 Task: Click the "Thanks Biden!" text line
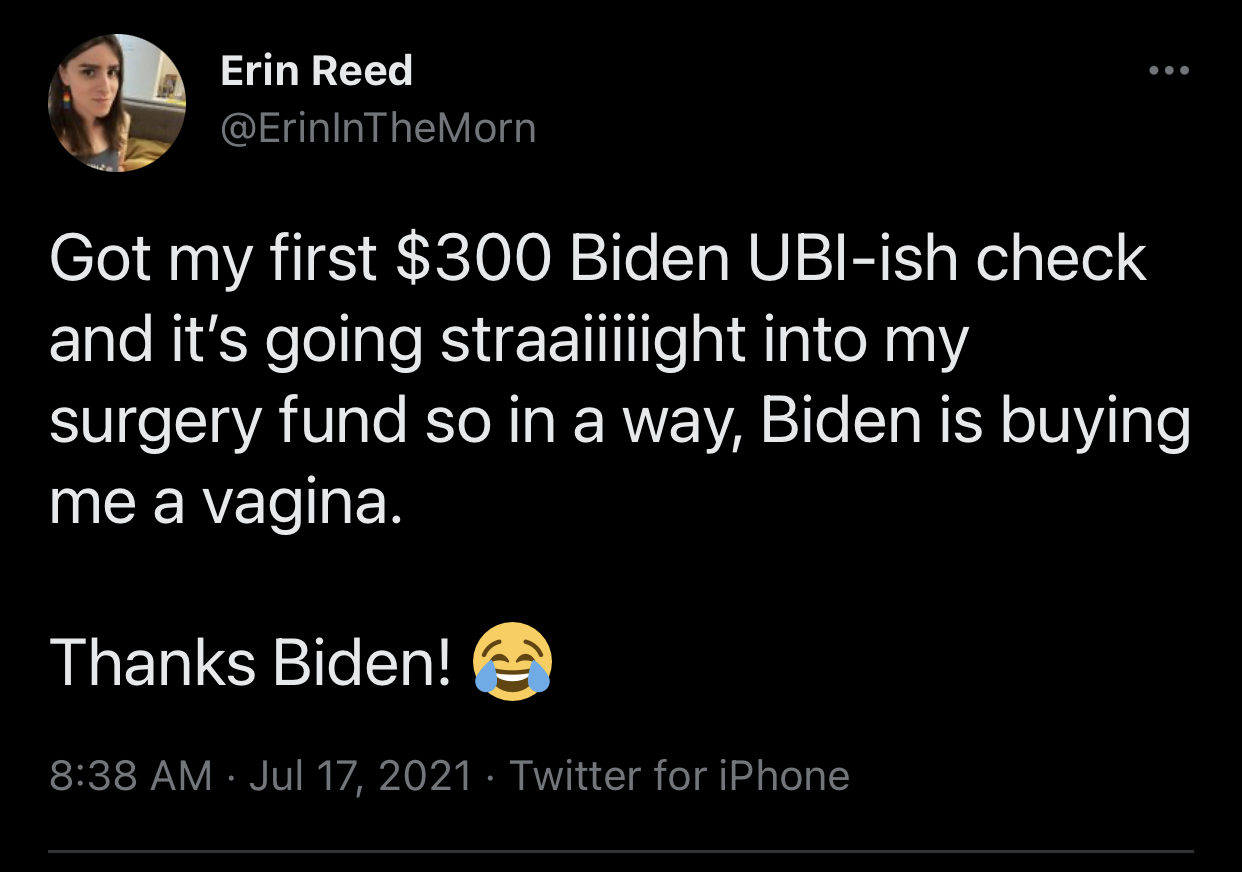click(250, 661)
